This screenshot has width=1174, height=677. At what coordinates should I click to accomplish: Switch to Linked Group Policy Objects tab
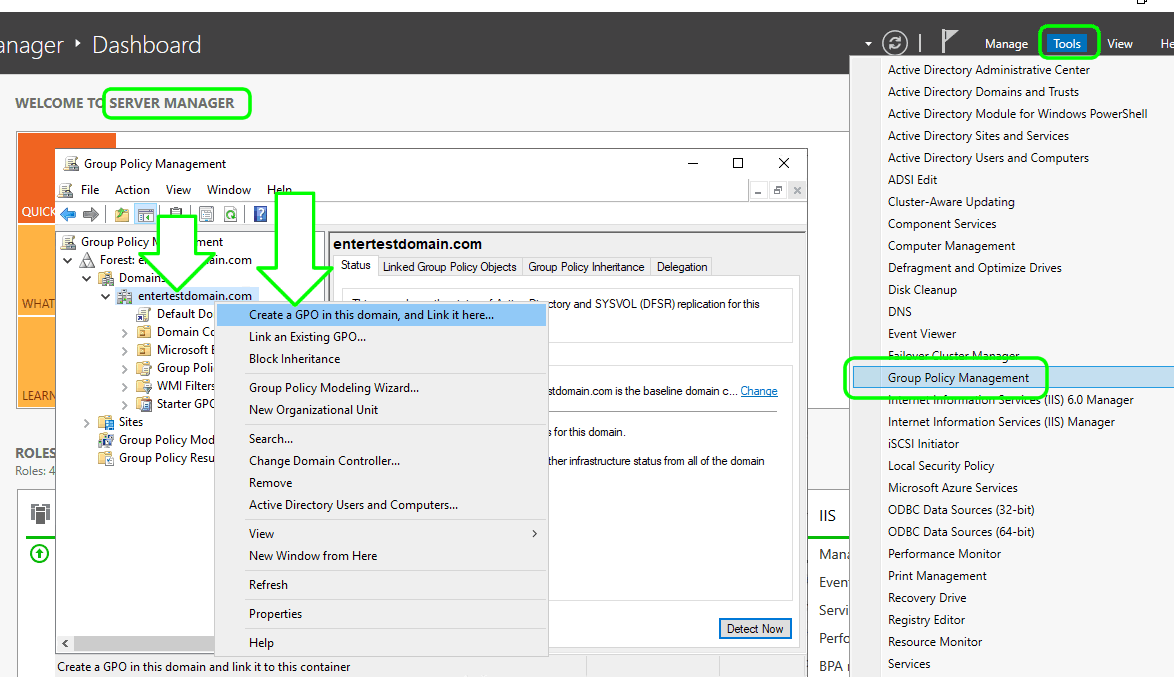449,267
